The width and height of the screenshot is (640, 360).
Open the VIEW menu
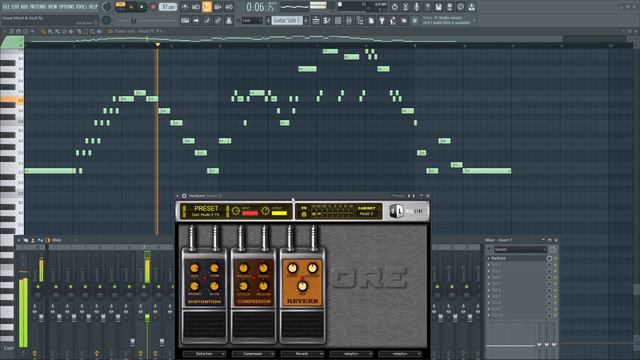[x=53, y=7]
